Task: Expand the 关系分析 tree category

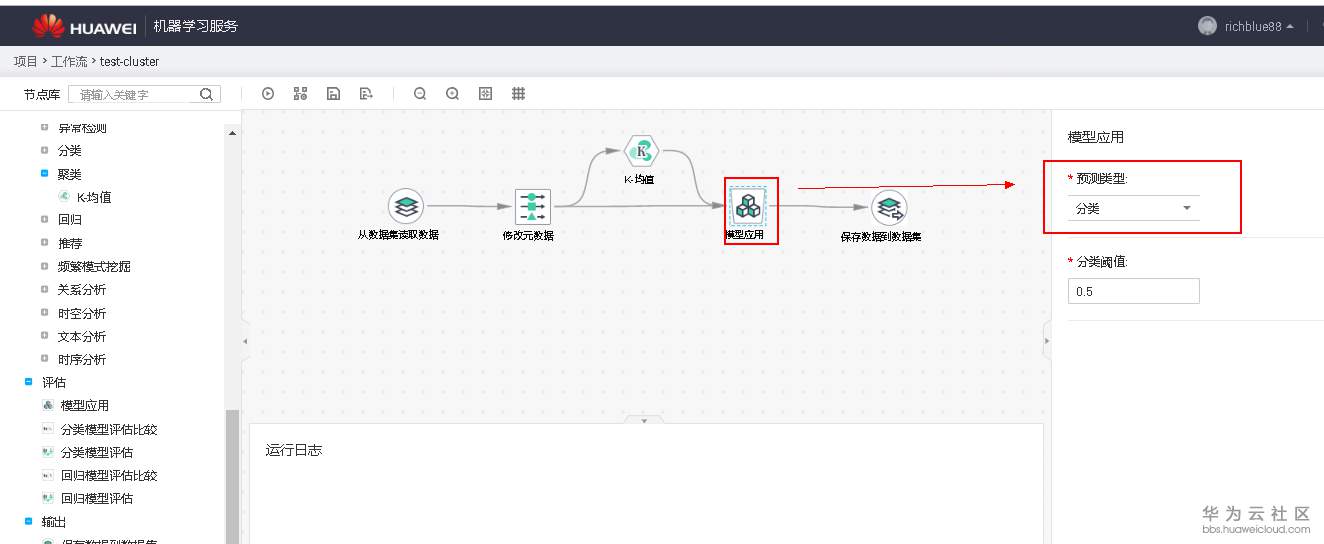Action: point(44,289)
